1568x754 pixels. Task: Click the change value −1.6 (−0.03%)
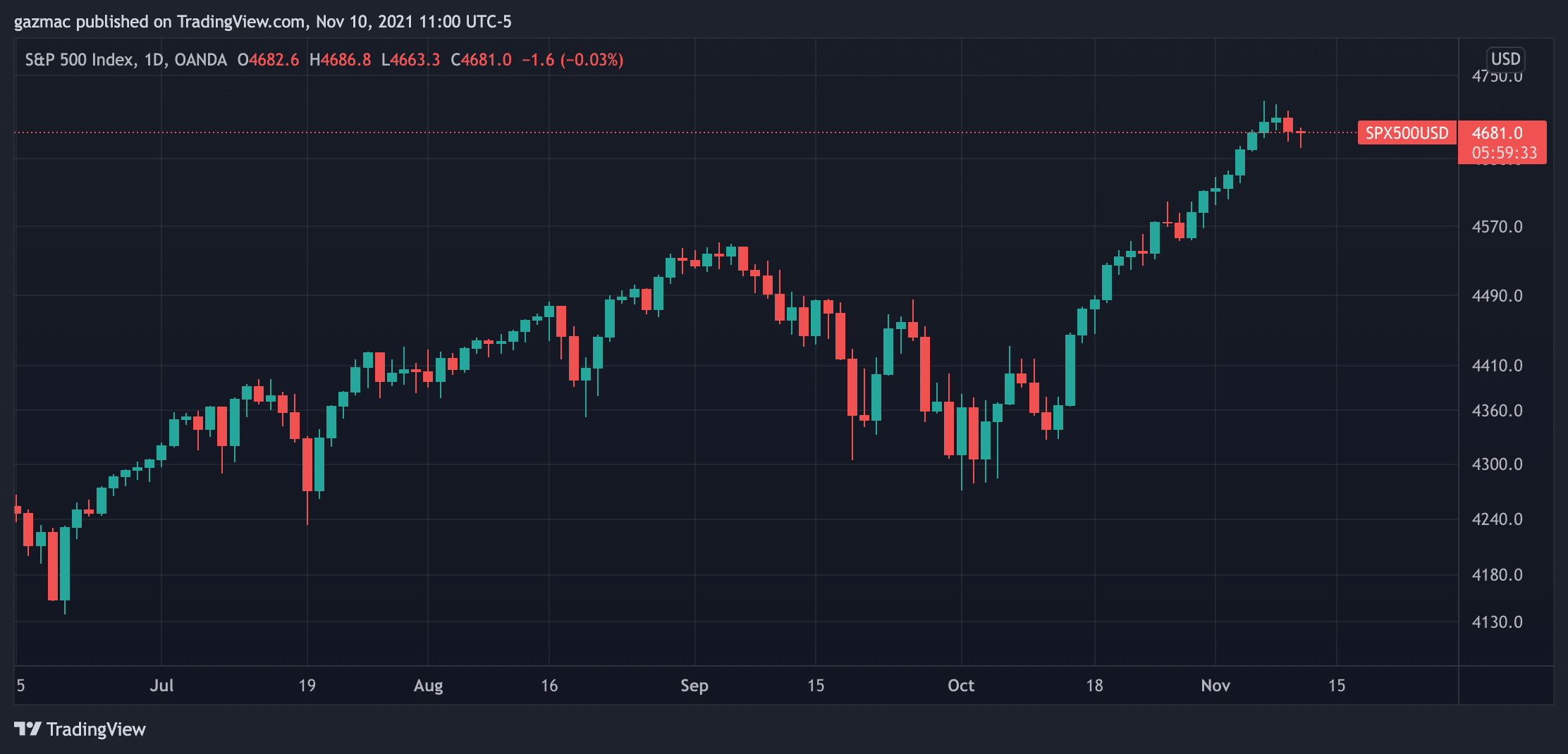572,60
